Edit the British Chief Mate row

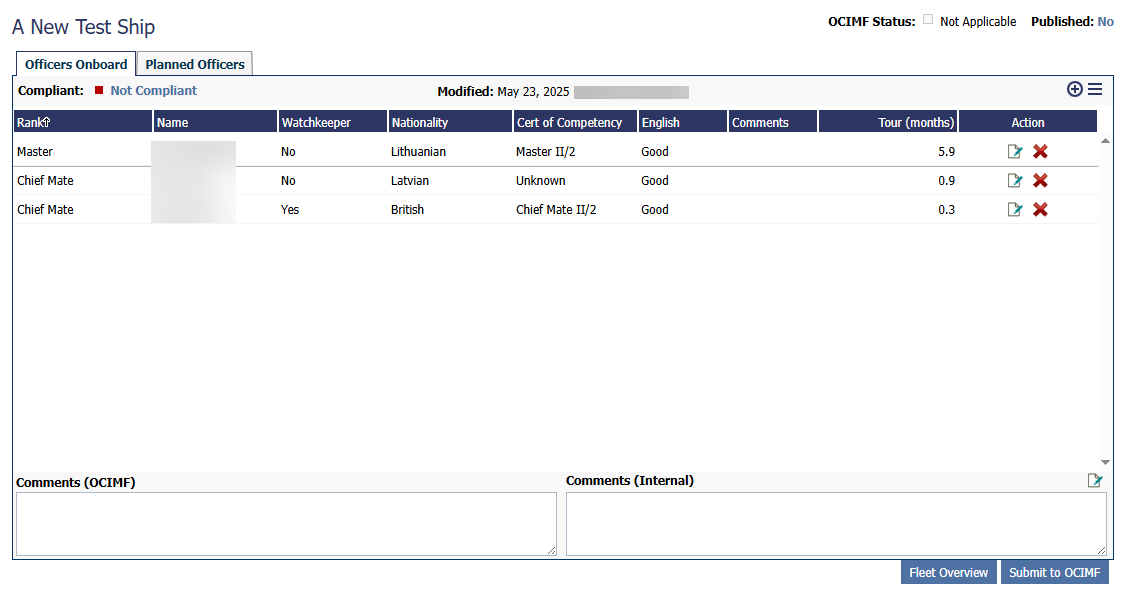click(1015, 210)
